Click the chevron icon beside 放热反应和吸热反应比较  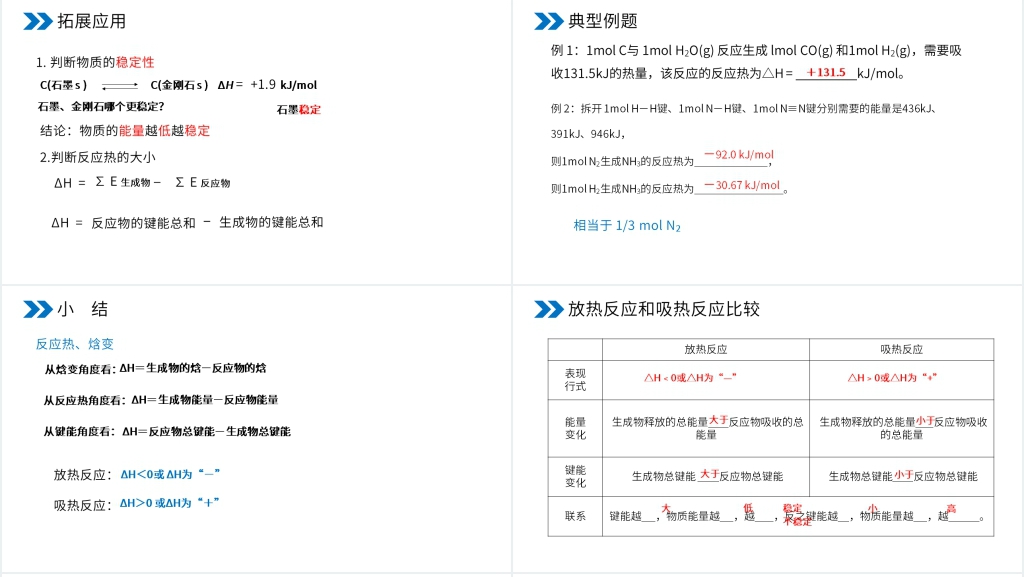[549, 309]
